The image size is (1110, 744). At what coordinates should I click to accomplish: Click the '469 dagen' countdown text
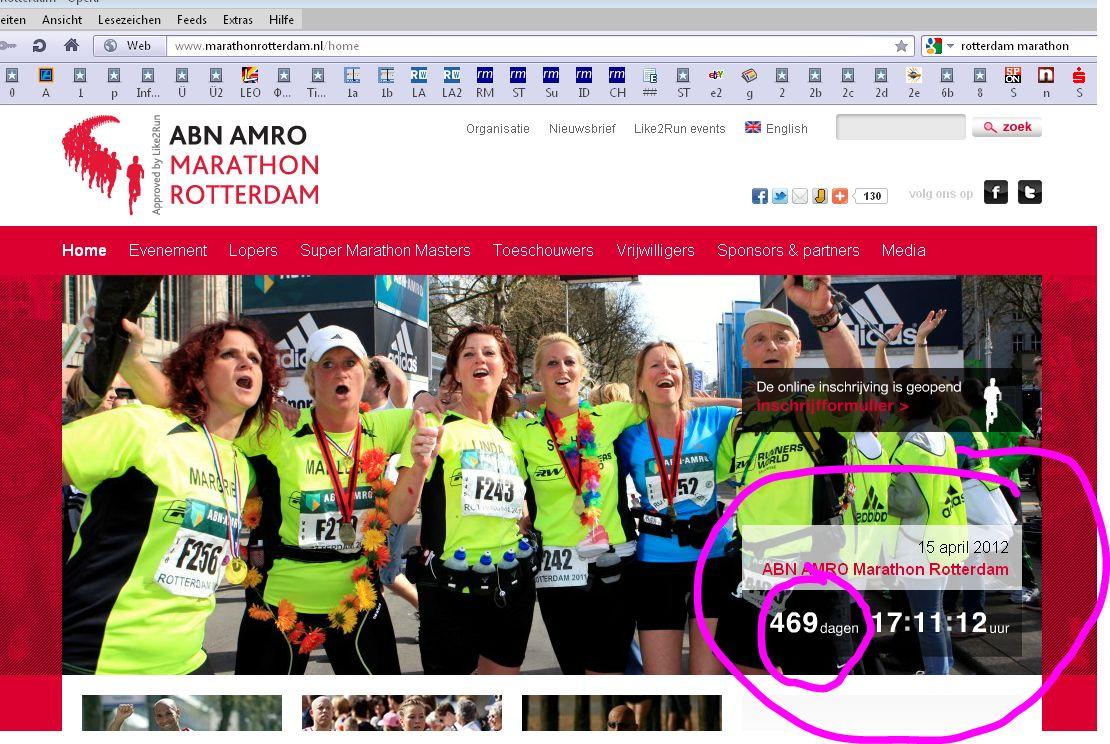coord(813,624)
